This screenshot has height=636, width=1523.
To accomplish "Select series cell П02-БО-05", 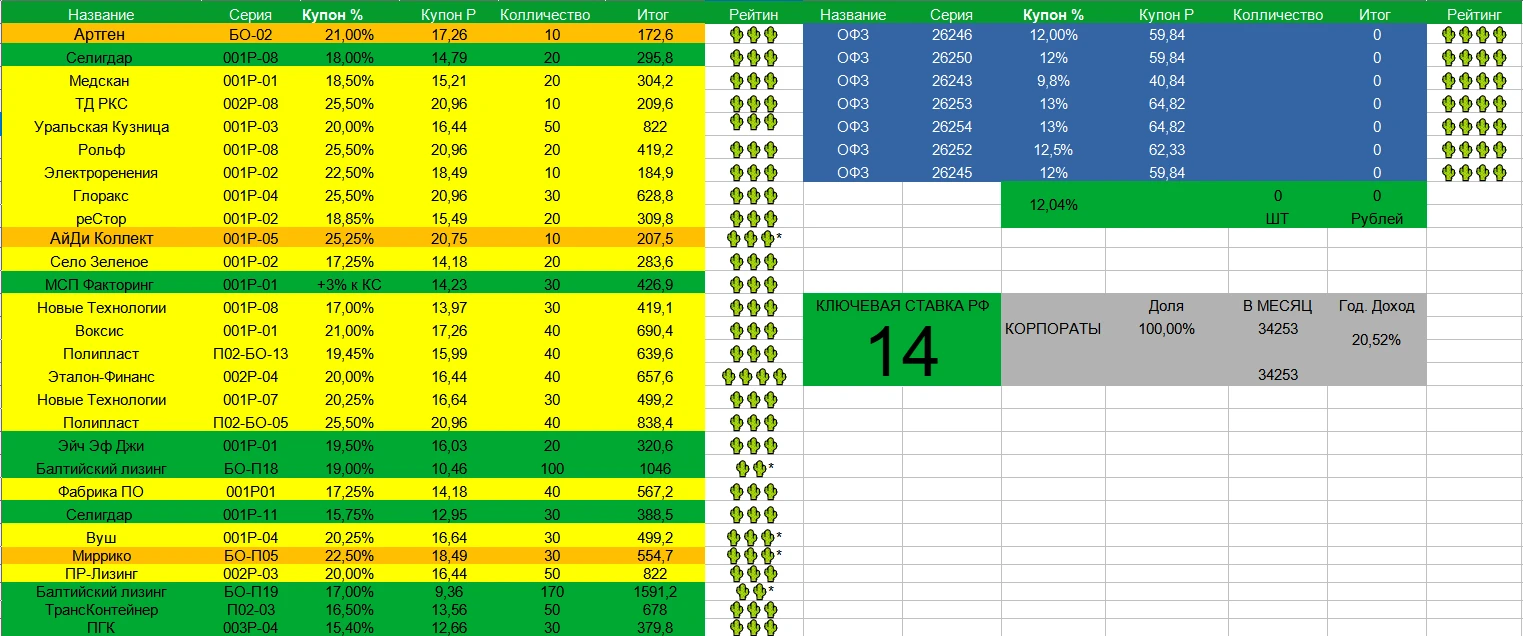I will tap(251, 423).
